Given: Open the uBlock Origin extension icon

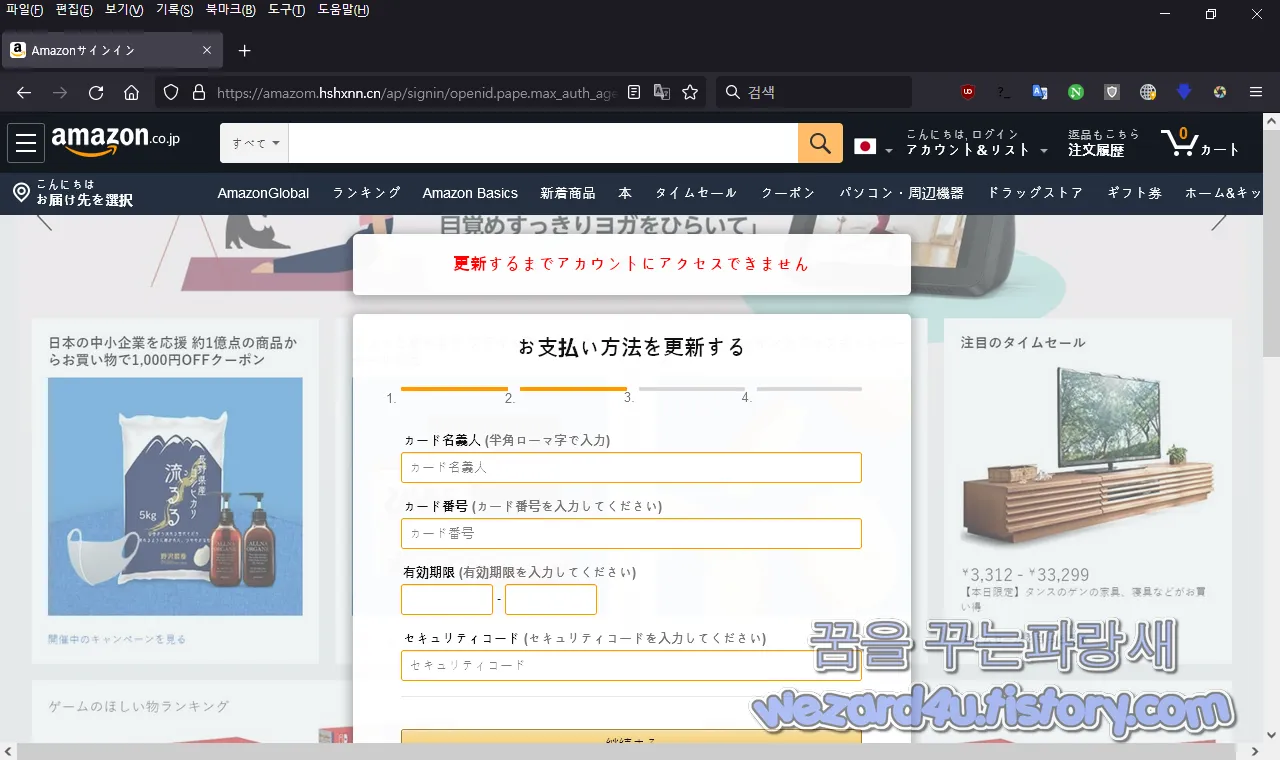Looking at the screenshot, I should pyautogui.click(x=967, y=92).
